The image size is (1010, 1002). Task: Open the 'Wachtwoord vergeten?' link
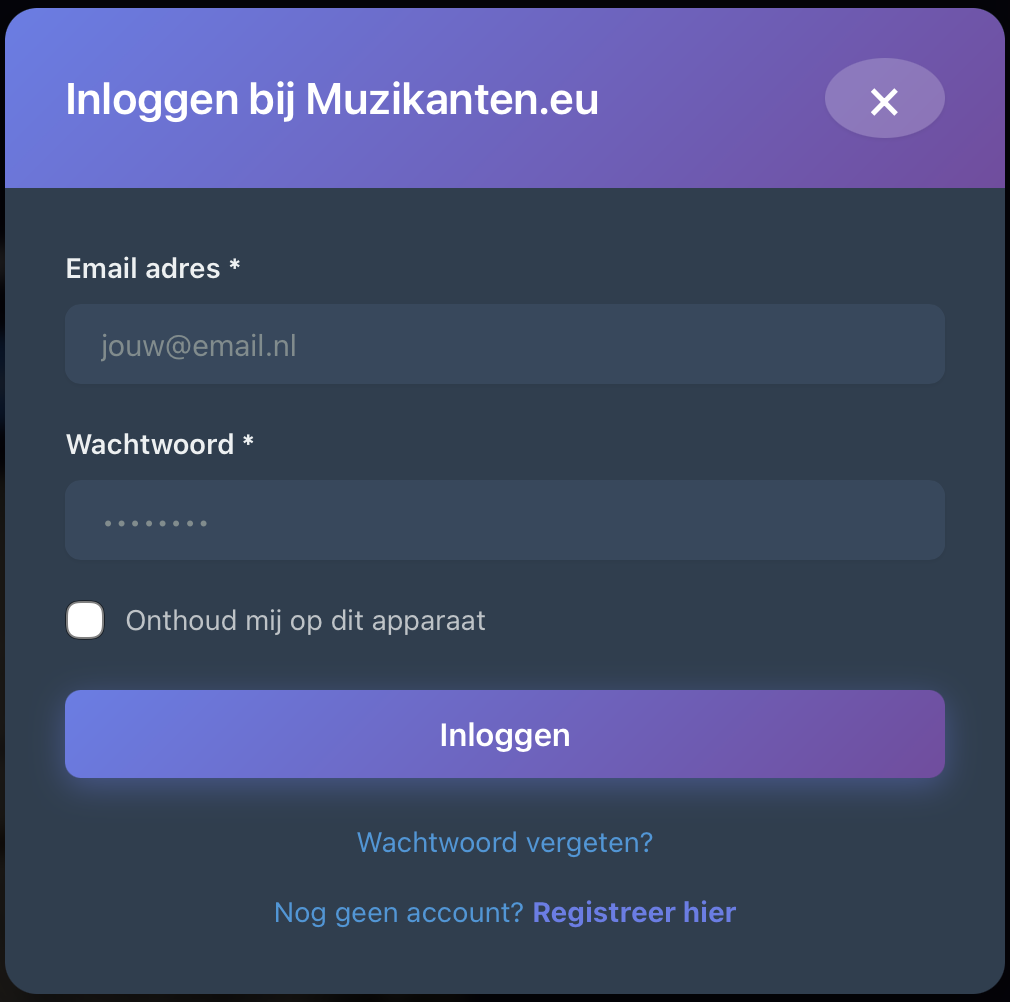504,842
